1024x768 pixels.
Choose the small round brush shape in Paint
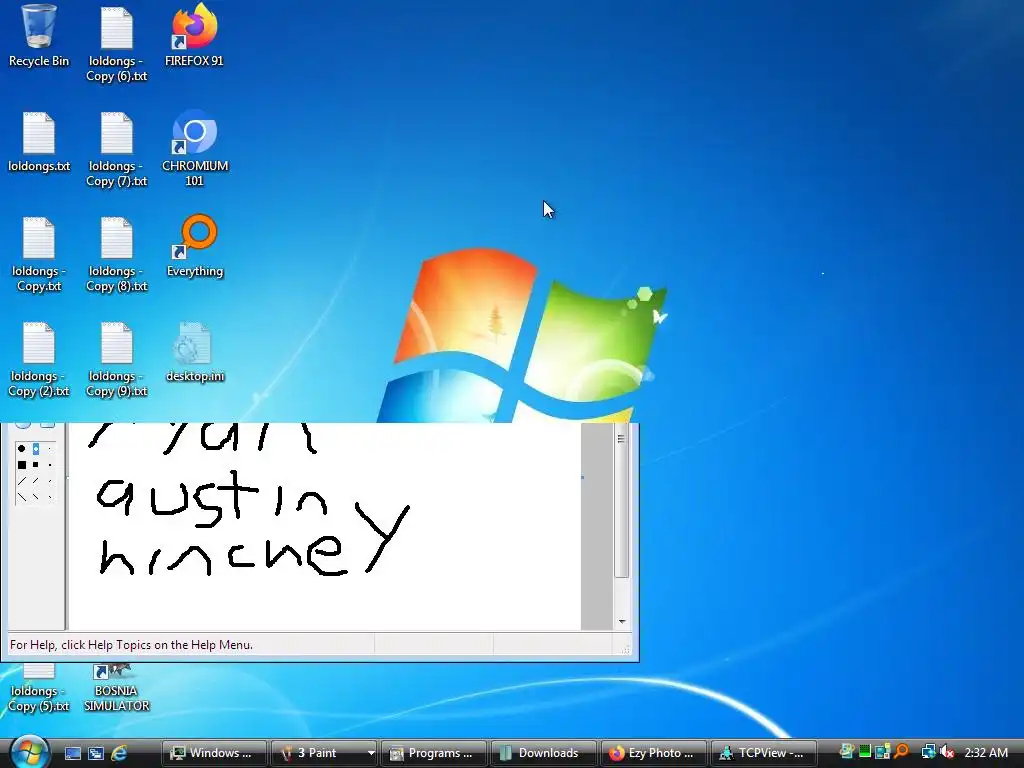(50, 449)
